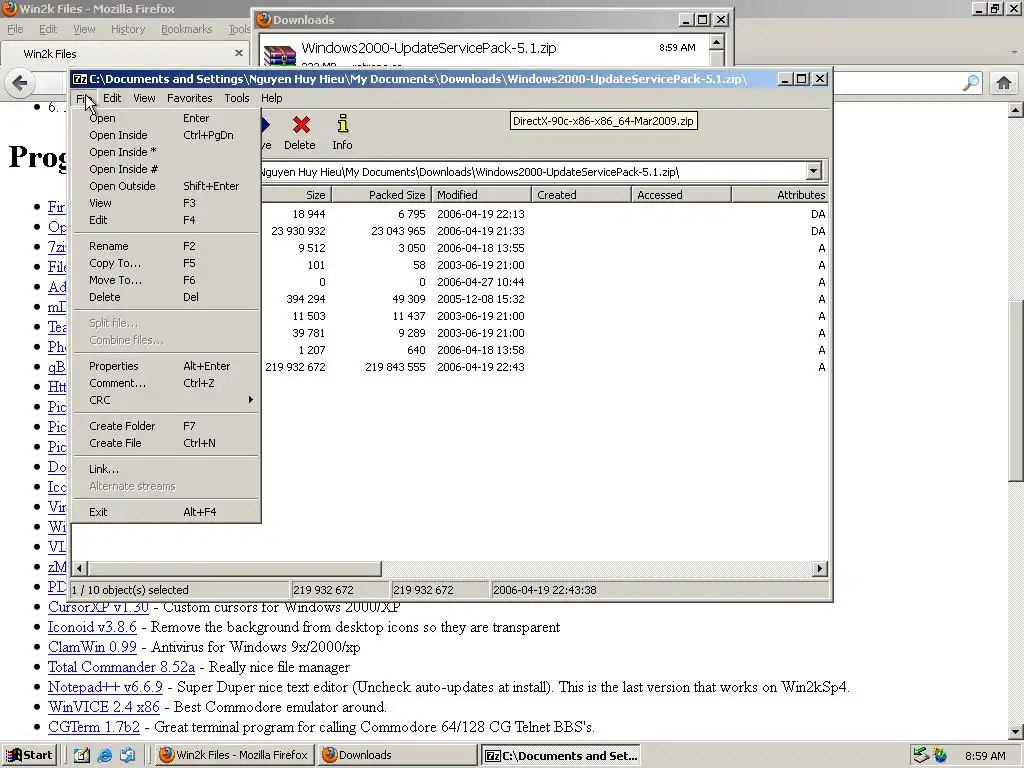Image resolution: width=1024 pixels, height=768 pixels.
Task: Click the File menu in 7-Zip
Action: (x=83, y=98)
